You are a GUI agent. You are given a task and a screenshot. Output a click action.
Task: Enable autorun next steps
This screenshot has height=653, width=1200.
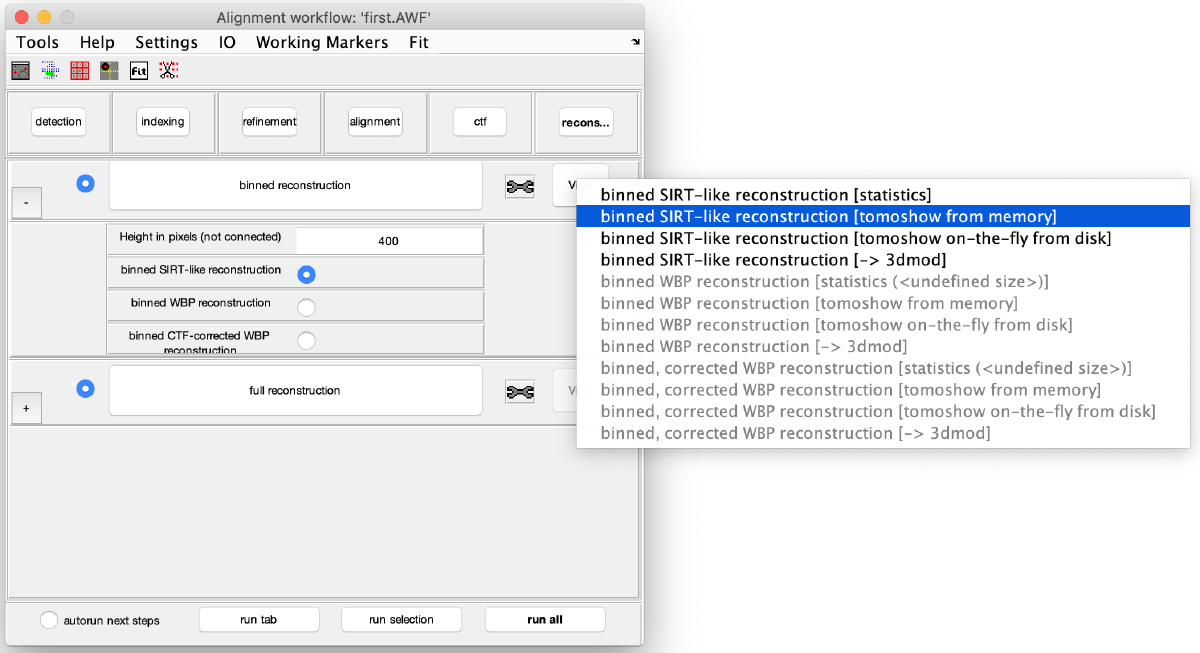pyautogui.click(x=48, y=619)
